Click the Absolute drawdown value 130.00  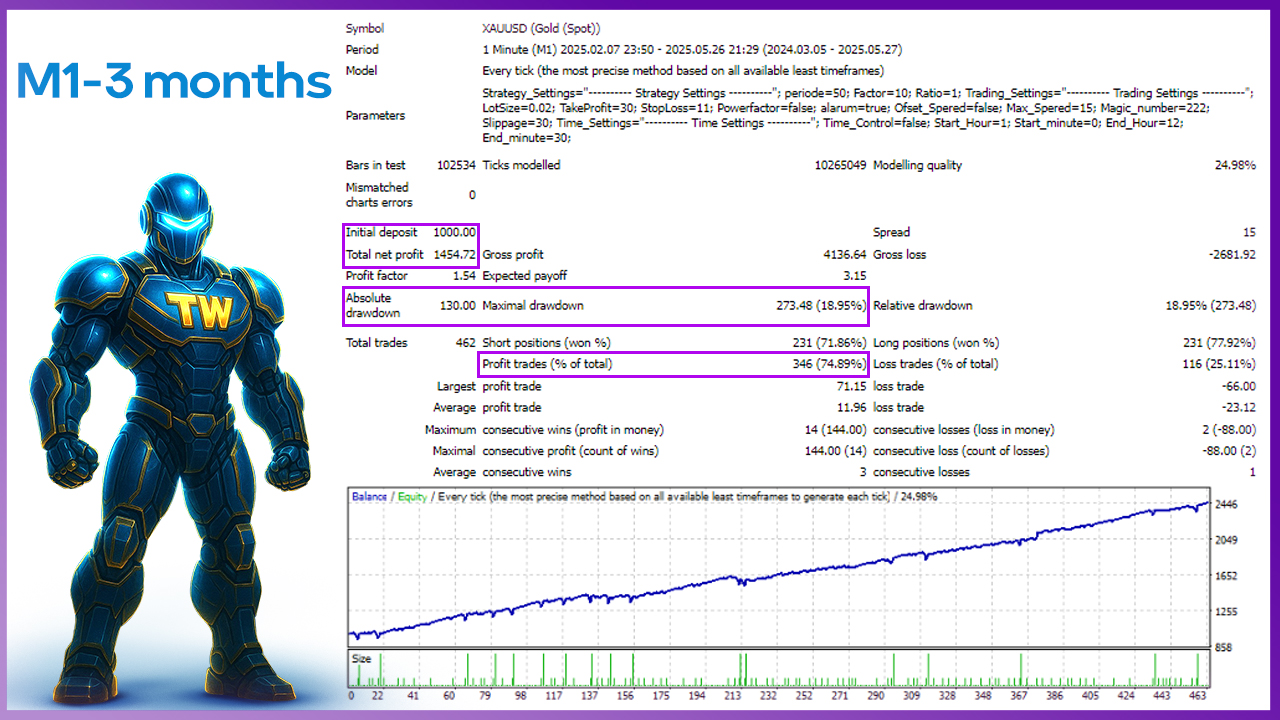click(457, 306)
